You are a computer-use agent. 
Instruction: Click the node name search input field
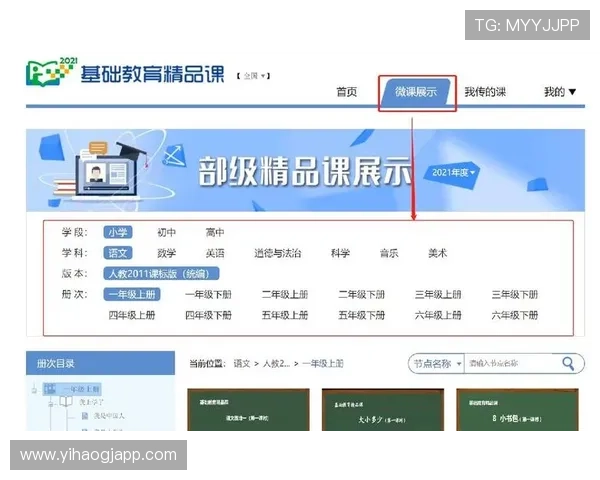point(512,363)
